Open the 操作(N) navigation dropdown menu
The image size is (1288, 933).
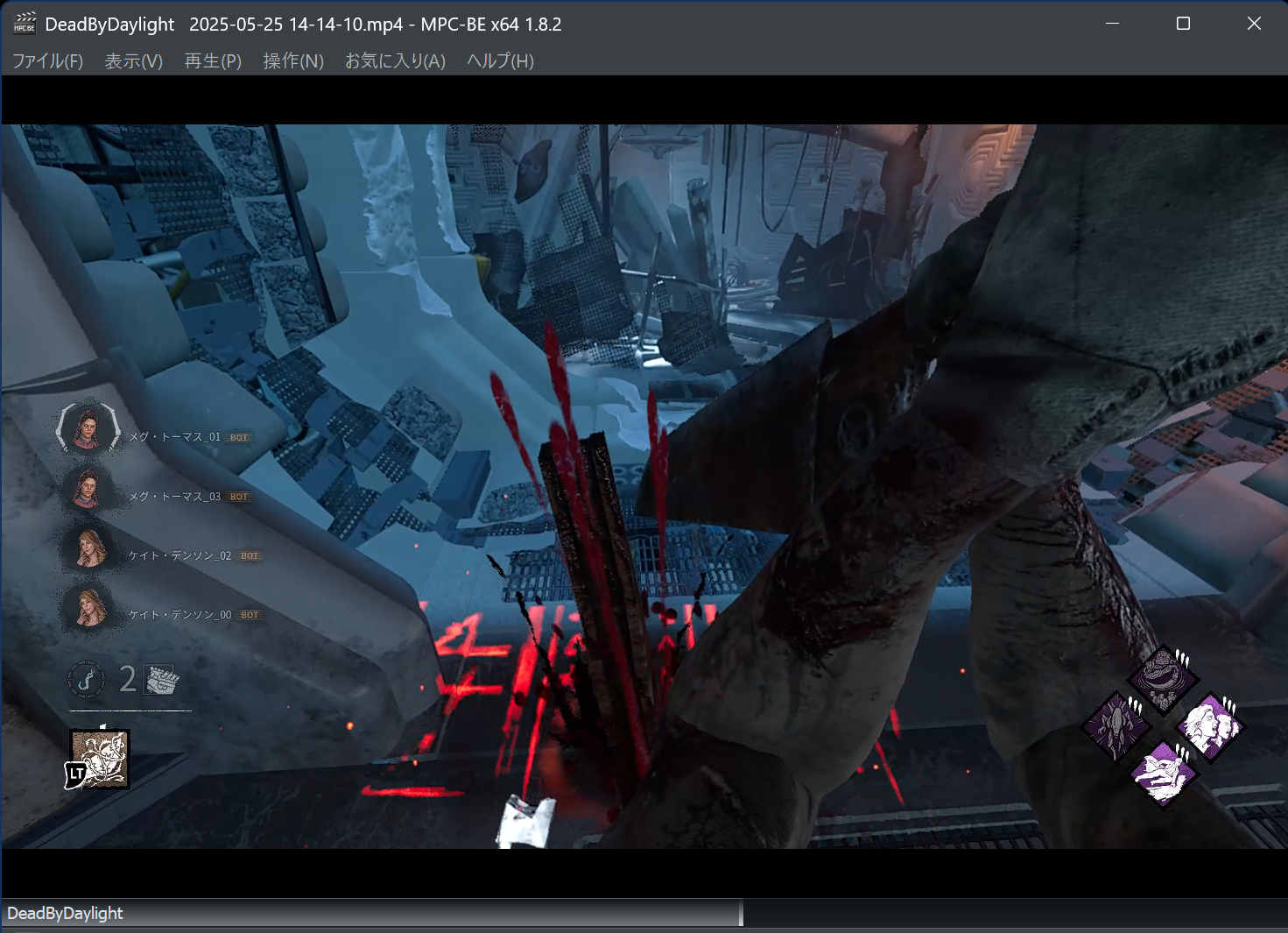tap(293, 61)
